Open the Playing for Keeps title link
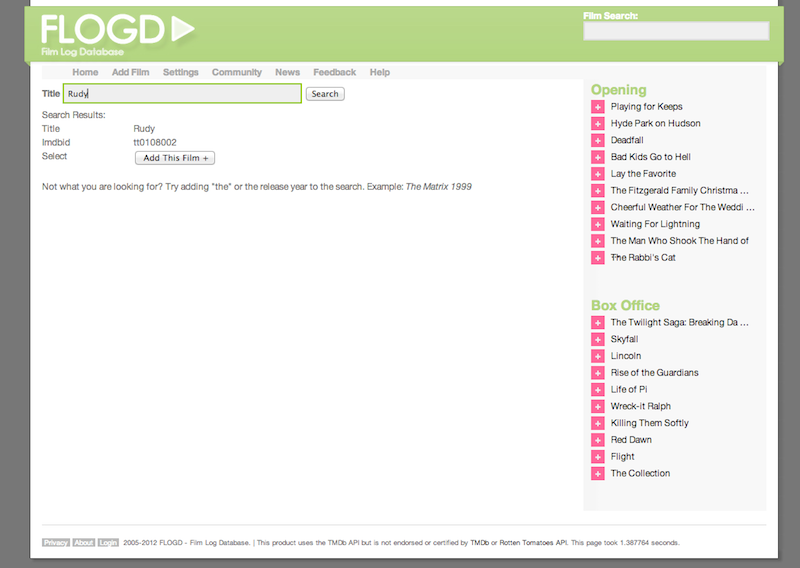 click(x=646, y=107)
